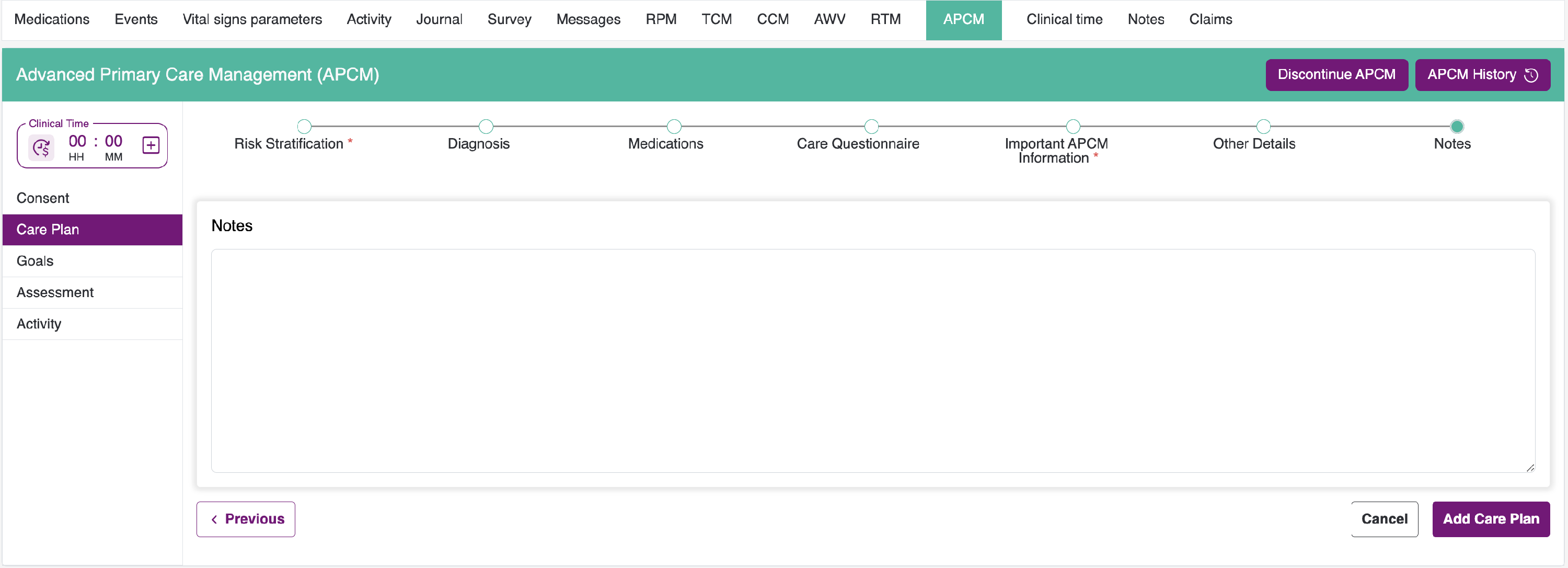This screenshot has height=568, width=1568.
Task: Click Add Care Plan button
Action: [x=1490, y=519]
